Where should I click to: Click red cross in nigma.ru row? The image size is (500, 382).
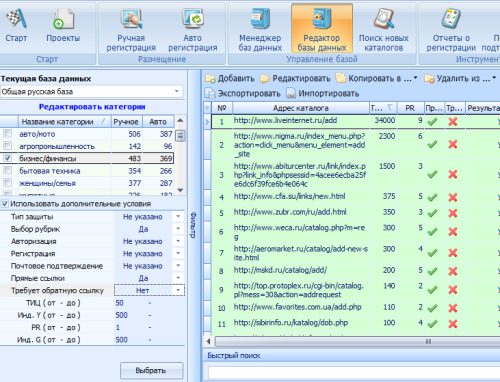[453, 145]
